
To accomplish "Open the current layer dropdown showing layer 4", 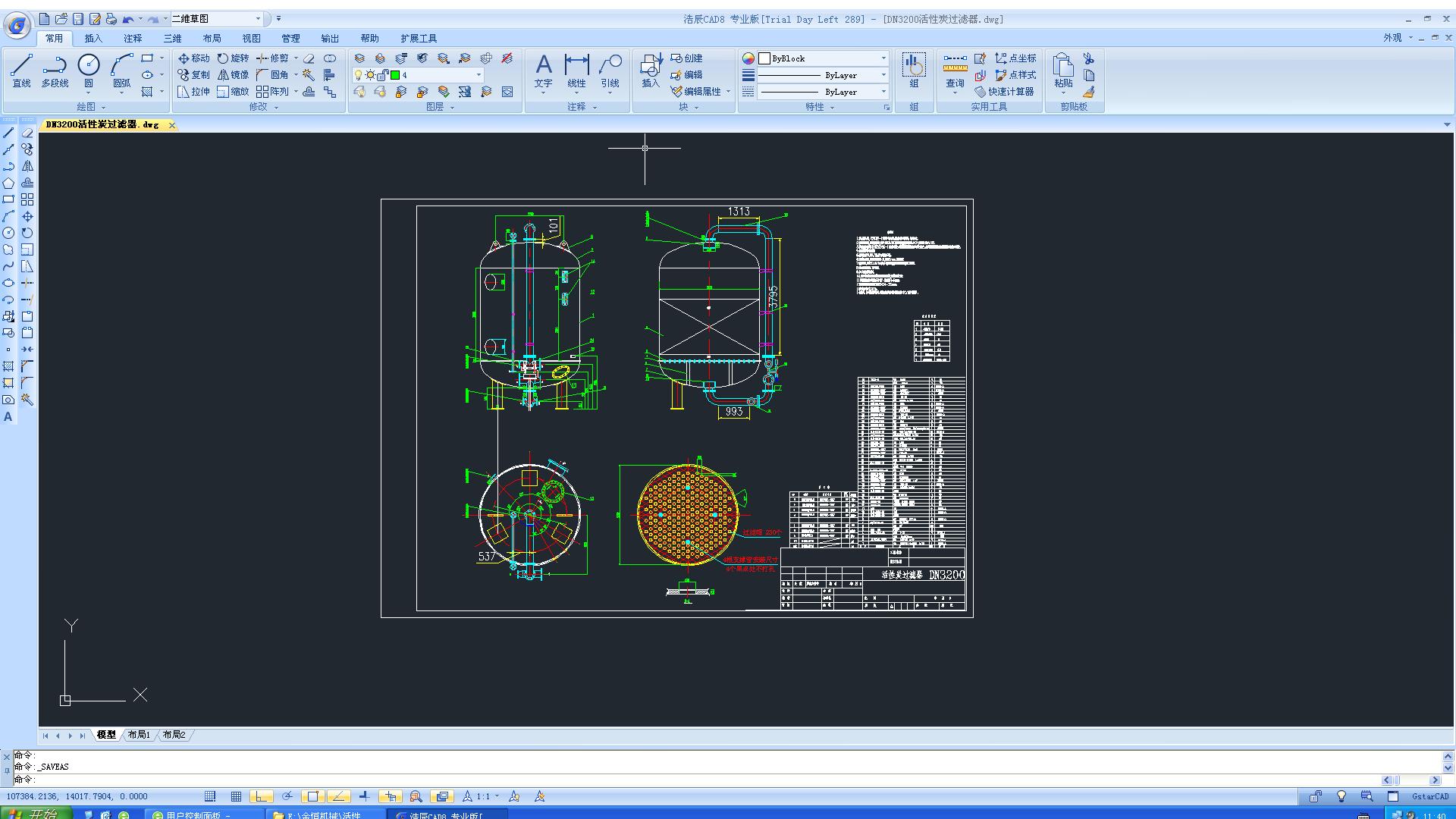I will point(478,76).
